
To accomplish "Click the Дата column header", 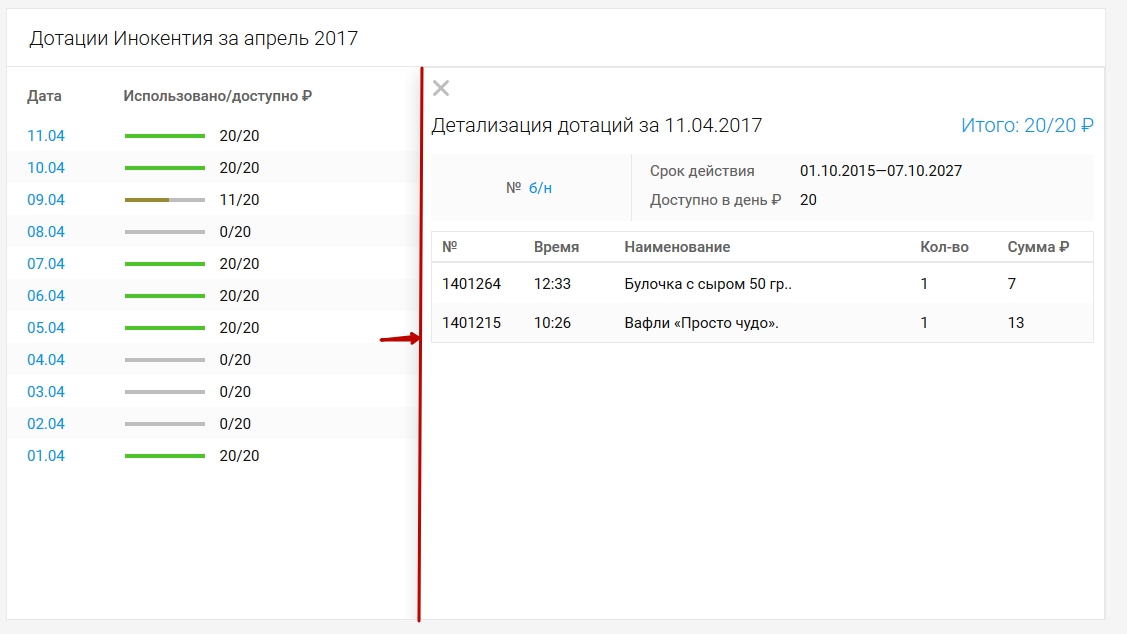I will click(x=45, y=96).
